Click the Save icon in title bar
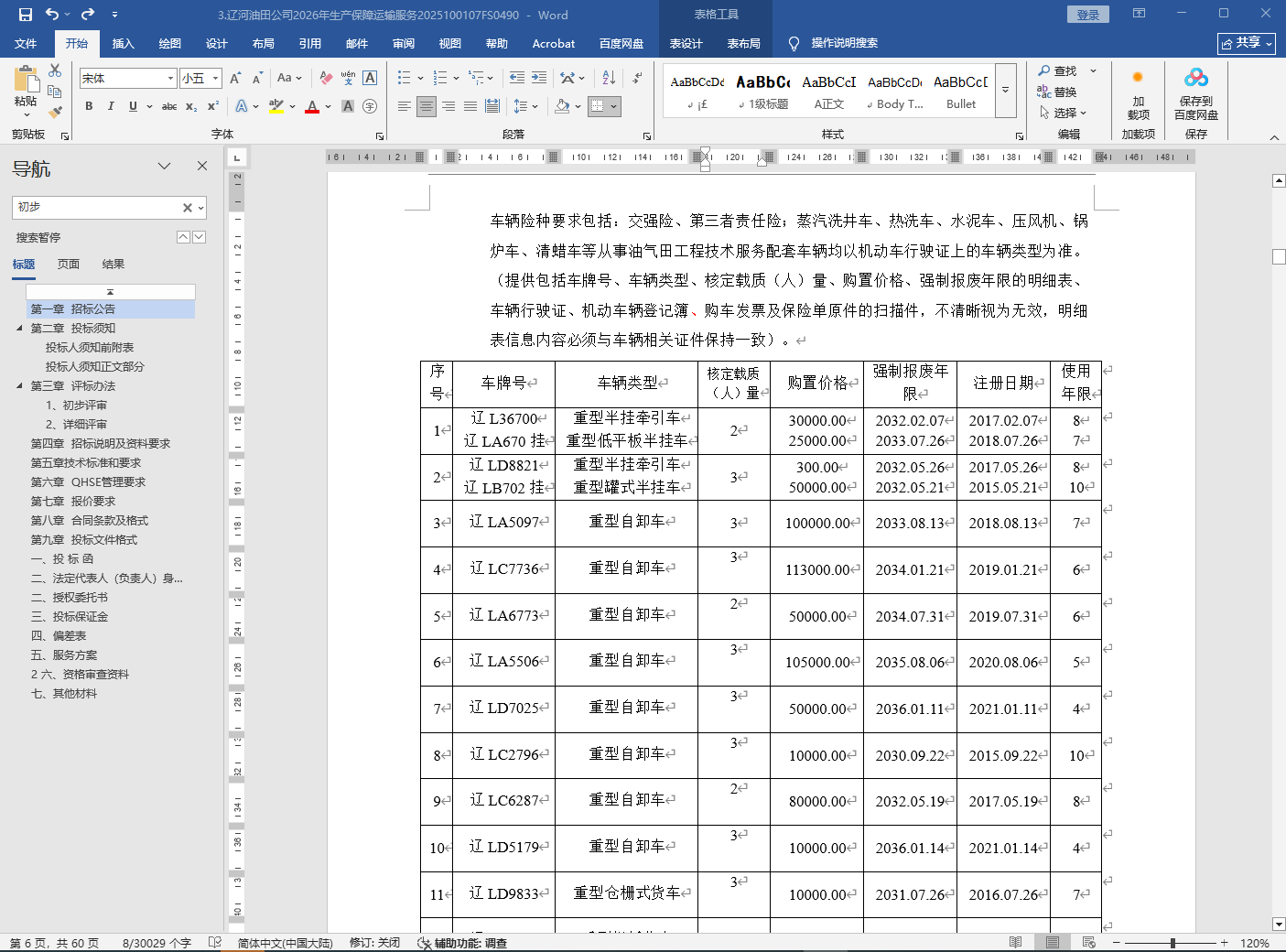This screenshot has height=952, width=1286. coord(26,15)
